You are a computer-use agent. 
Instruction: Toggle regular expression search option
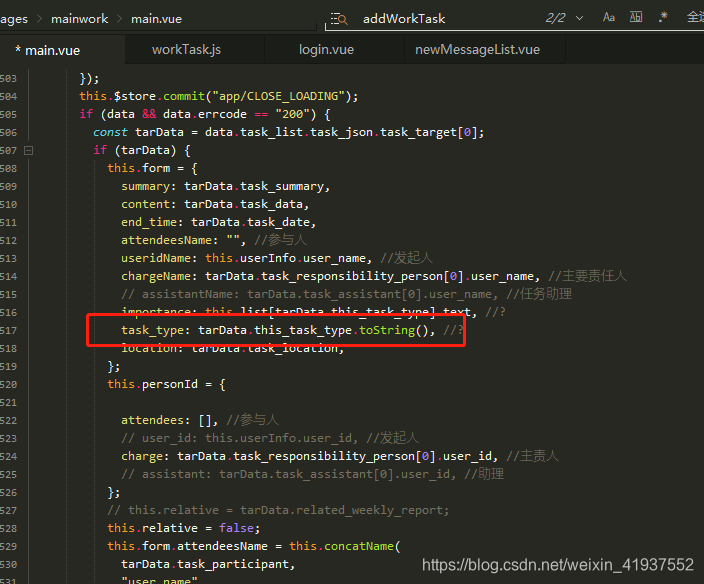point(663,18)
